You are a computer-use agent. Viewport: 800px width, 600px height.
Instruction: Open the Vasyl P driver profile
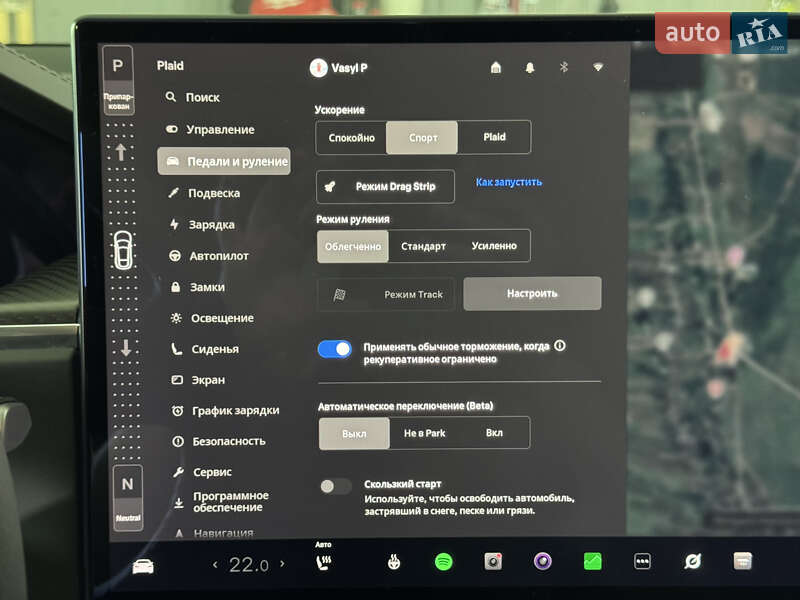click(x=338, y=67)
